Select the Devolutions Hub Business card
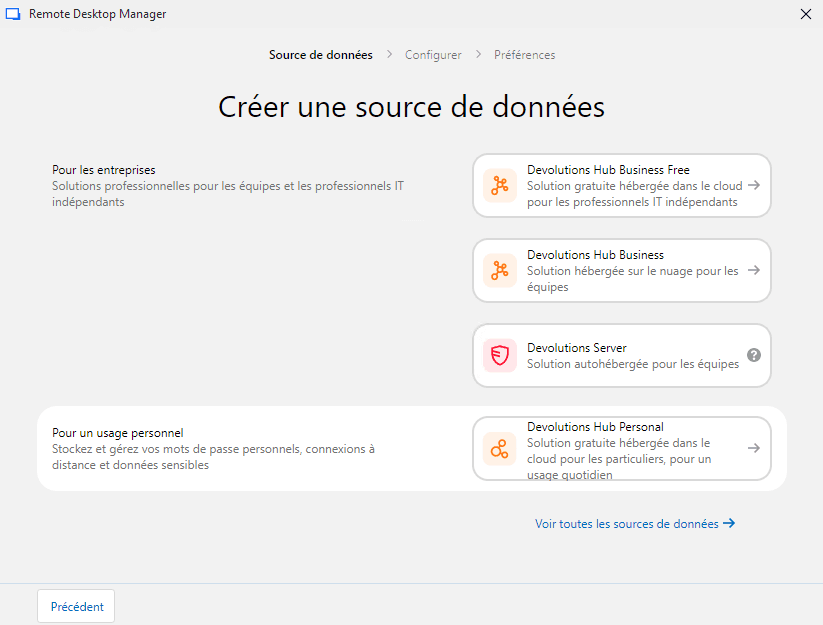 tap(621, 270)
